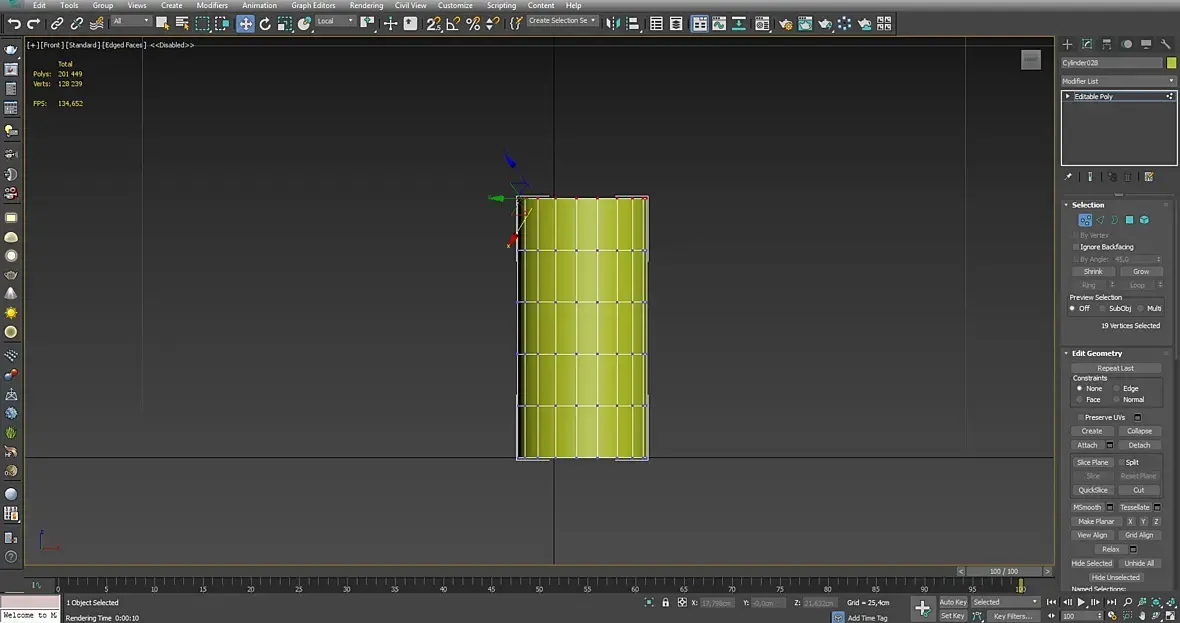The image size is (1180, 623).
Task: Enable Ignore Backfacing checkbox
Action: click(x=1076, y=247)
